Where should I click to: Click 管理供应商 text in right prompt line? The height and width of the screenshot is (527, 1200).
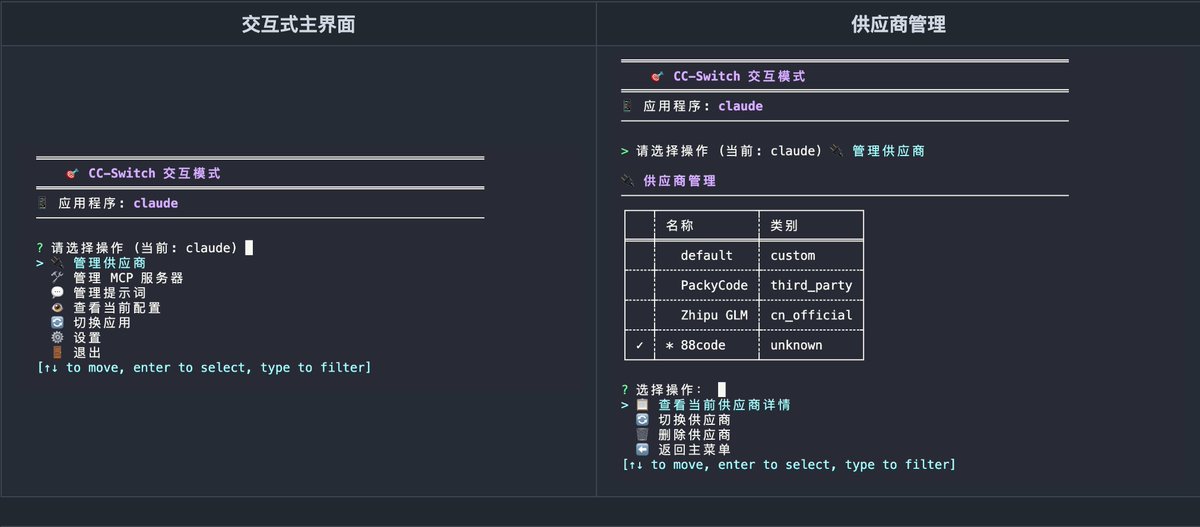pos(888,151)
